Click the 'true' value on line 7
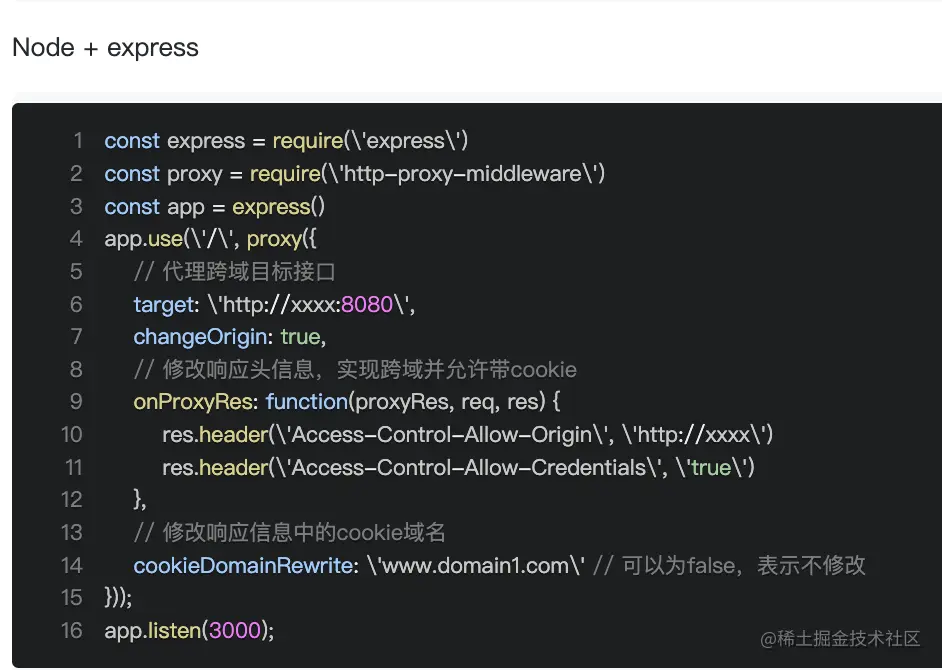 (300, 337)
